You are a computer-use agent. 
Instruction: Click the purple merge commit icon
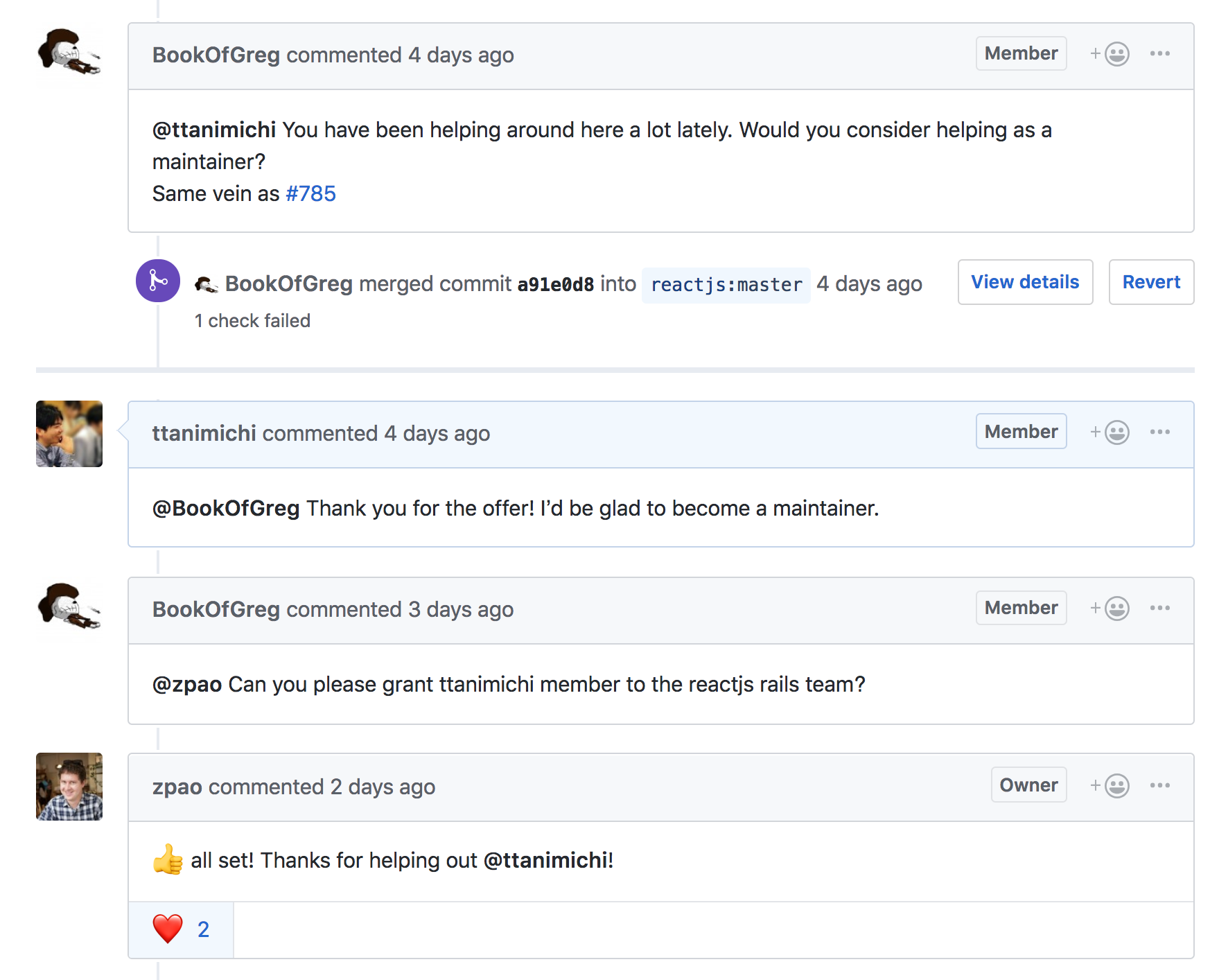tap(158, 281)
